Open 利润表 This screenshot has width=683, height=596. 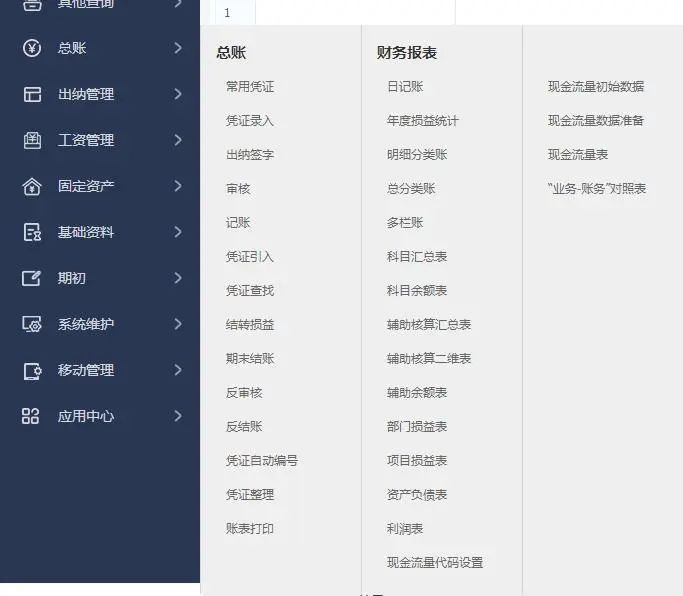[405, 528]
